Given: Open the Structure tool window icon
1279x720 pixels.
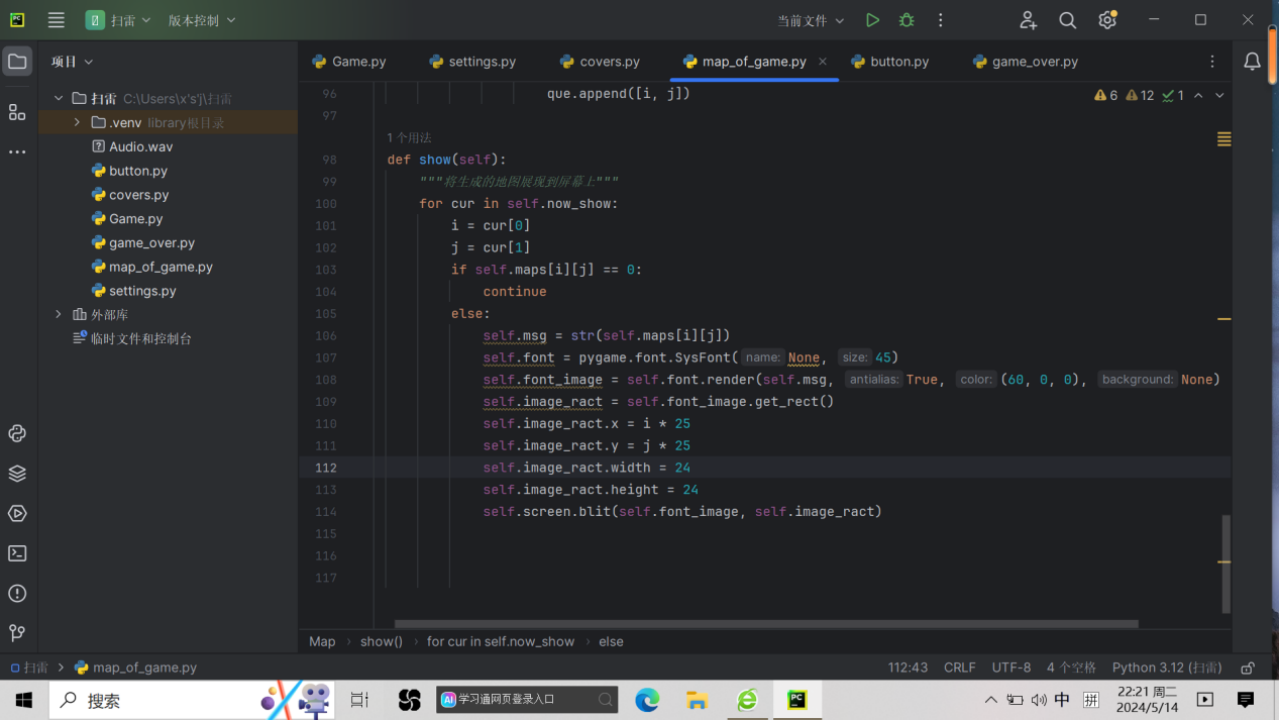Looking at the screenshot, I should (17, 112).
